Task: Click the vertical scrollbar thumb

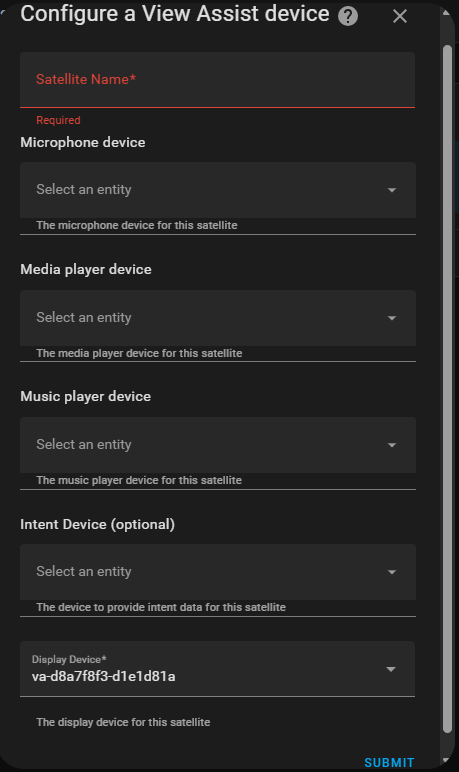Action: click(447, 389)
